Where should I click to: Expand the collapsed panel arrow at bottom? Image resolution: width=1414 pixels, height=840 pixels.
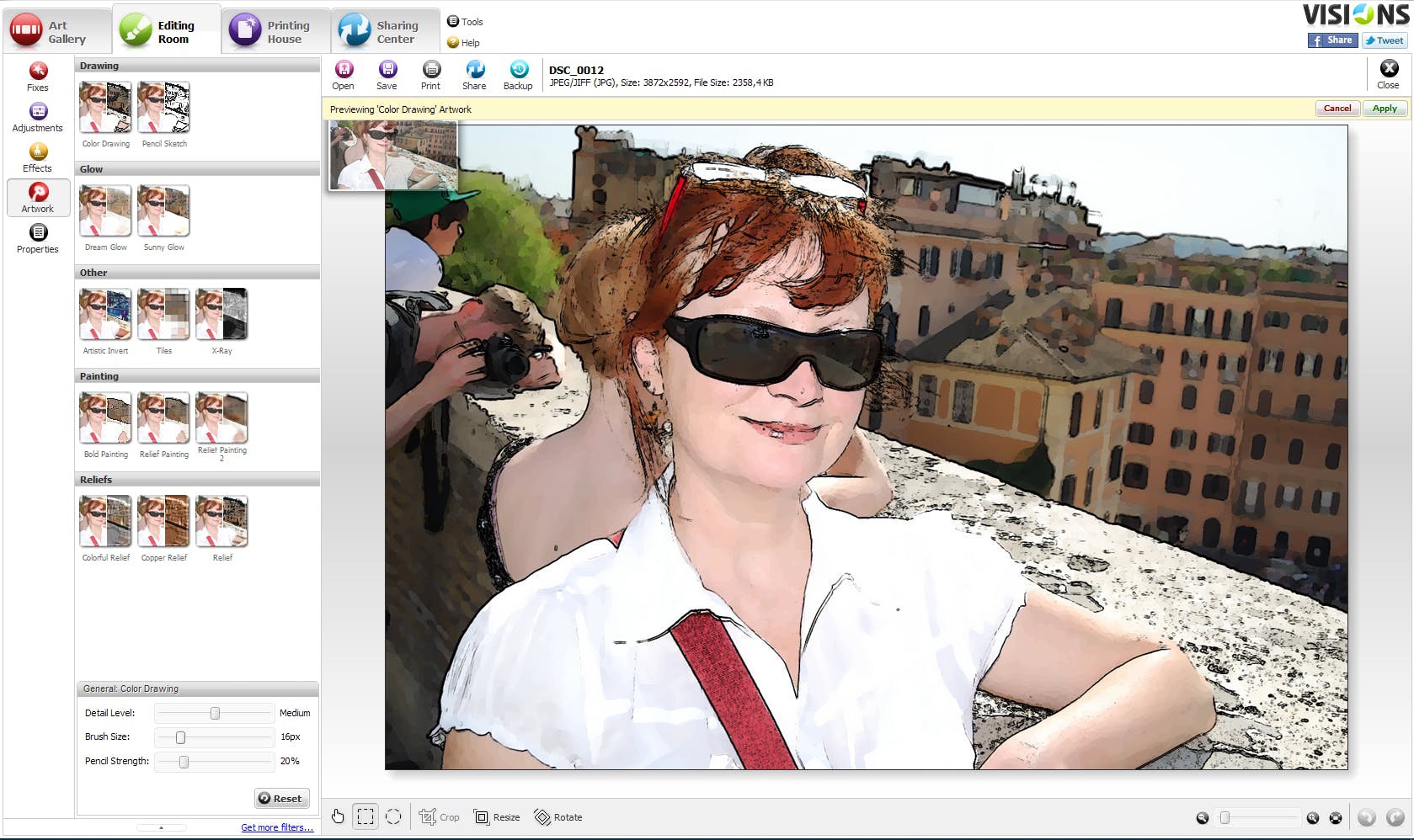161,828
